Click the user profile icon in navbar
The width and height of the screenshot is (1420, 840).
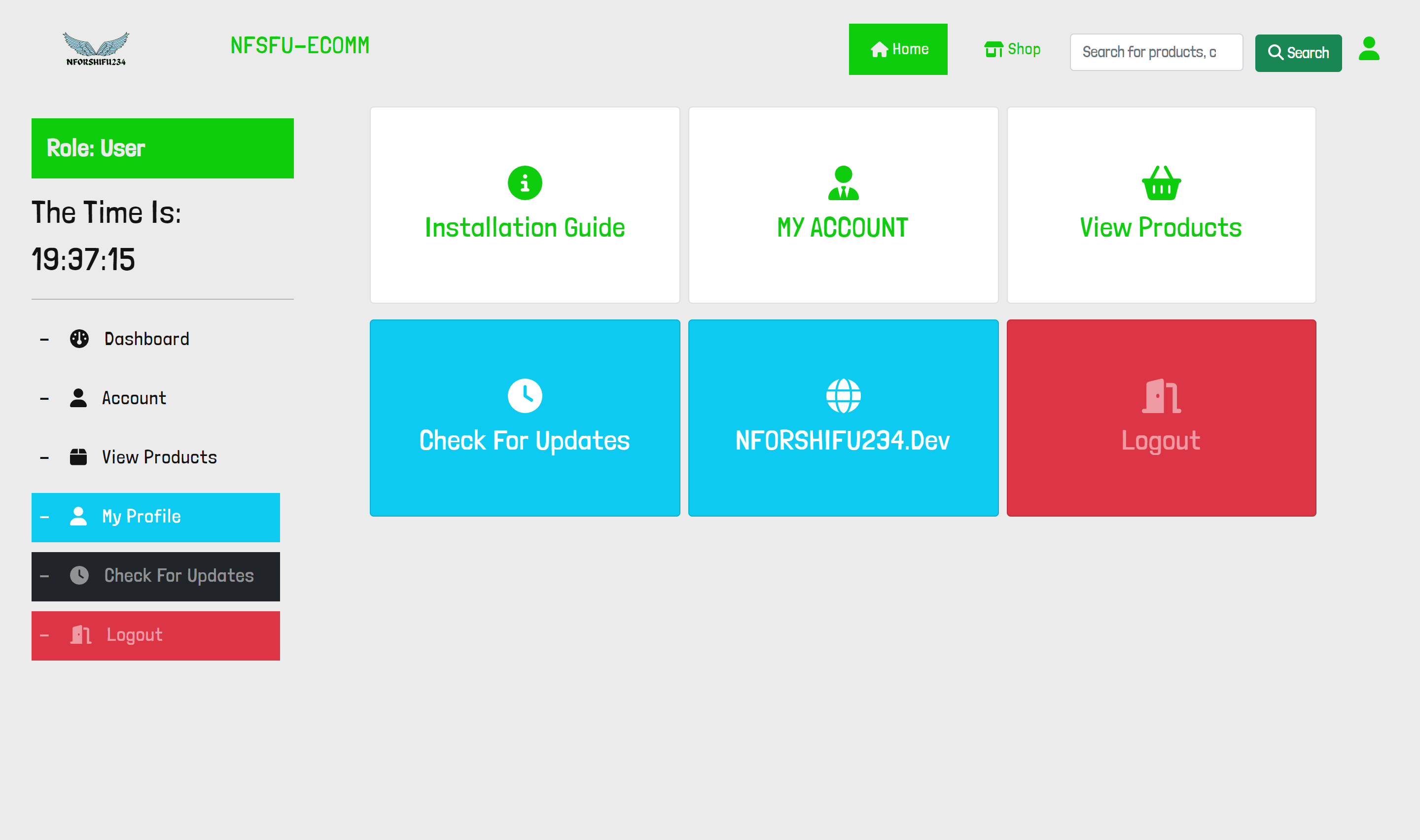(x=1369, y=49)
